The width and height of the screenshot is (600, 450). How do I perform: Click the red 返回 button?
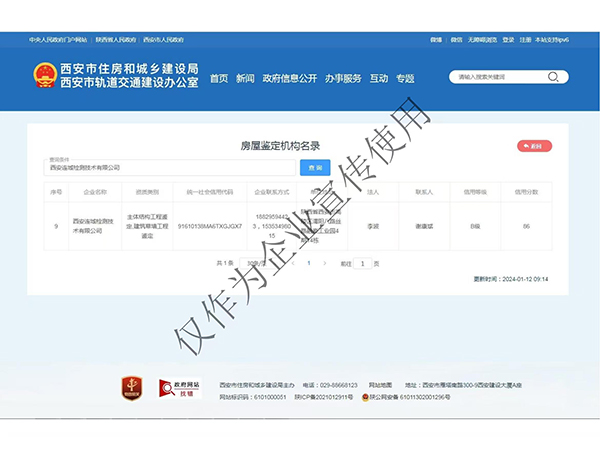(x=534, y=146)
